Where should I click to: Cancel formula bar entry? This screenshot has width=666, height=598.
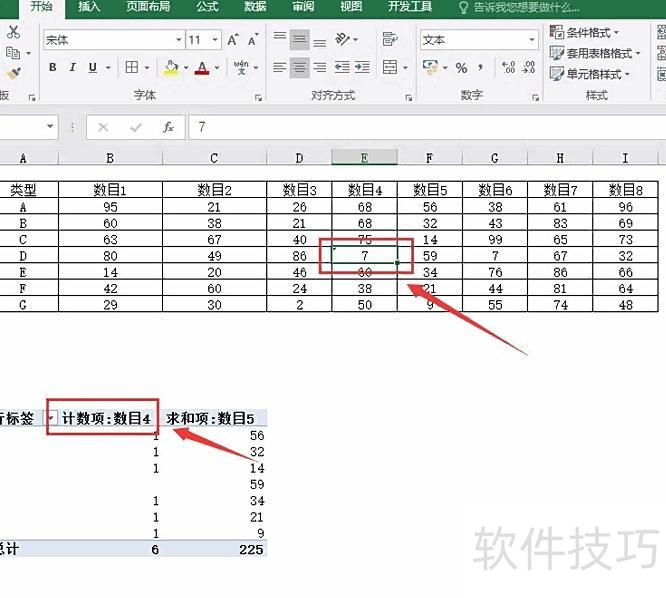tap(103, 127)
